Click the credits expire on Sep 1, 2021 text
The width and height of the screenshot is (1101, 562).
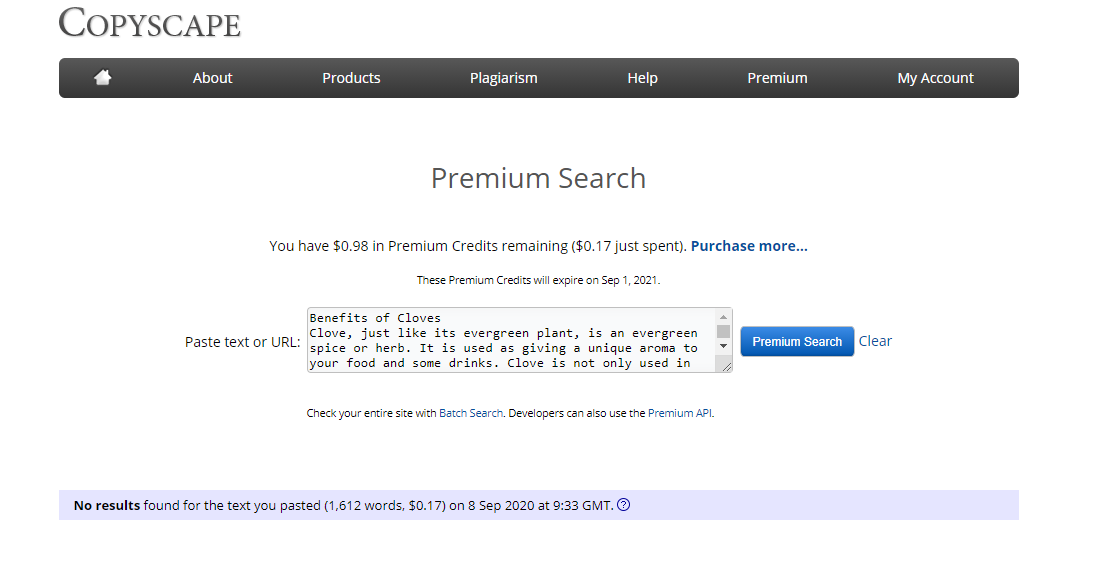539,280
